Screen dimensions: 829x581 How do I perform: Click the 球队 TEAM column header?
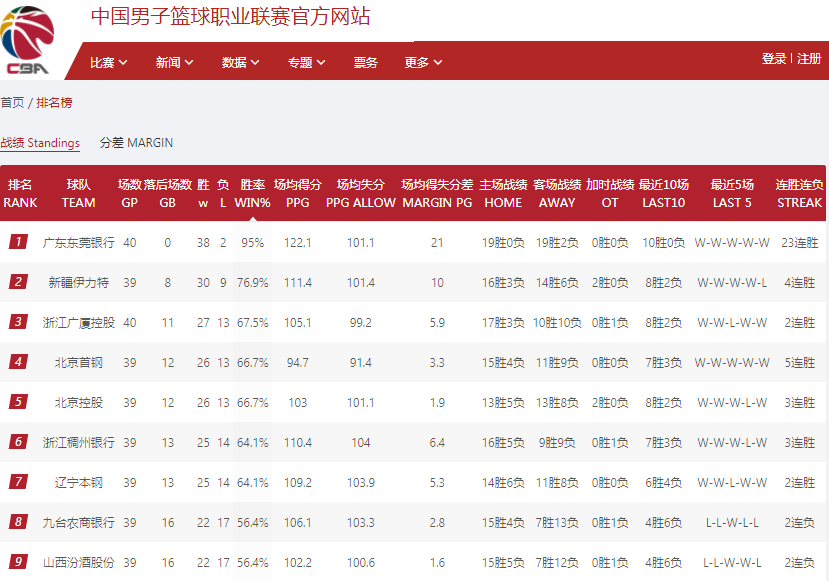[x=78, y=193]
